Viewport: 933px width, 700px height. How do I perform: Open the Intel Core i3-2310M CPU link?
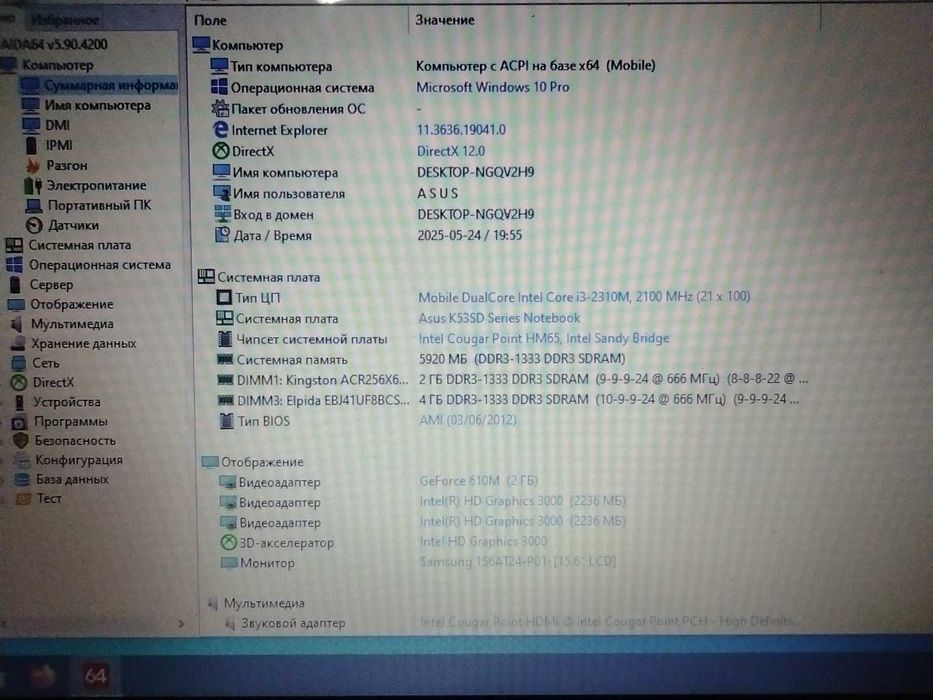coord(584,296)
